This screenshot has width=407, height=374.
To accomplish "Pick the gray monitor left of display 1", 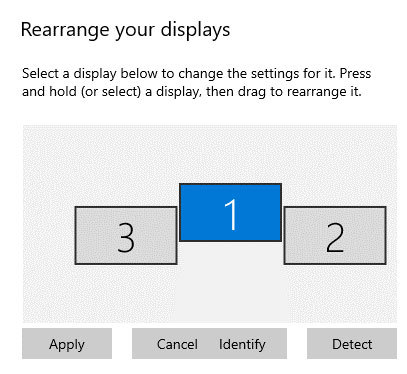I will 126,235.
